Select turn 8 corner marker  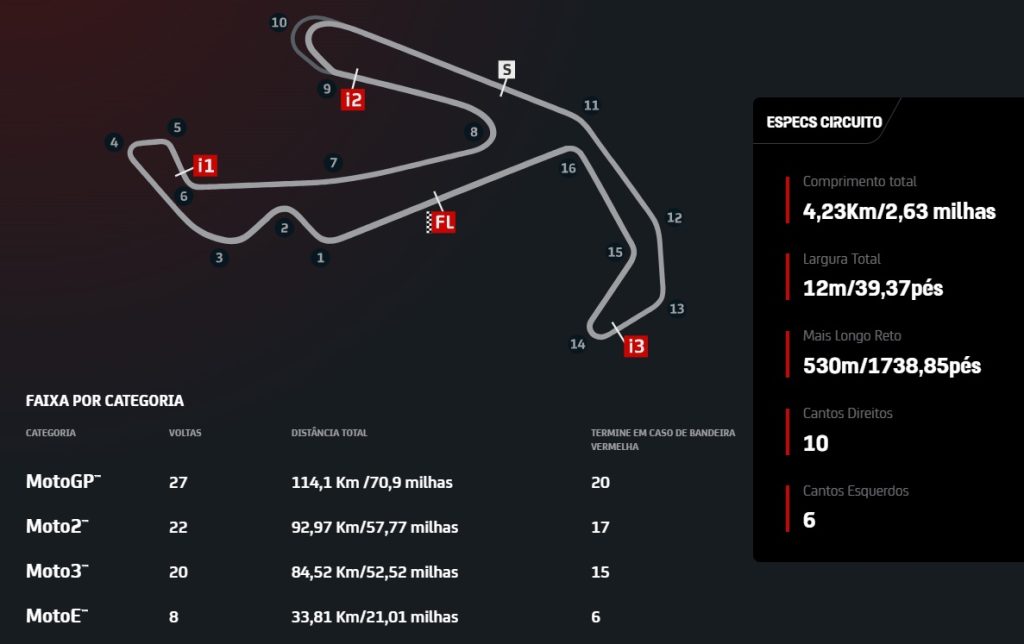[473, 132]
